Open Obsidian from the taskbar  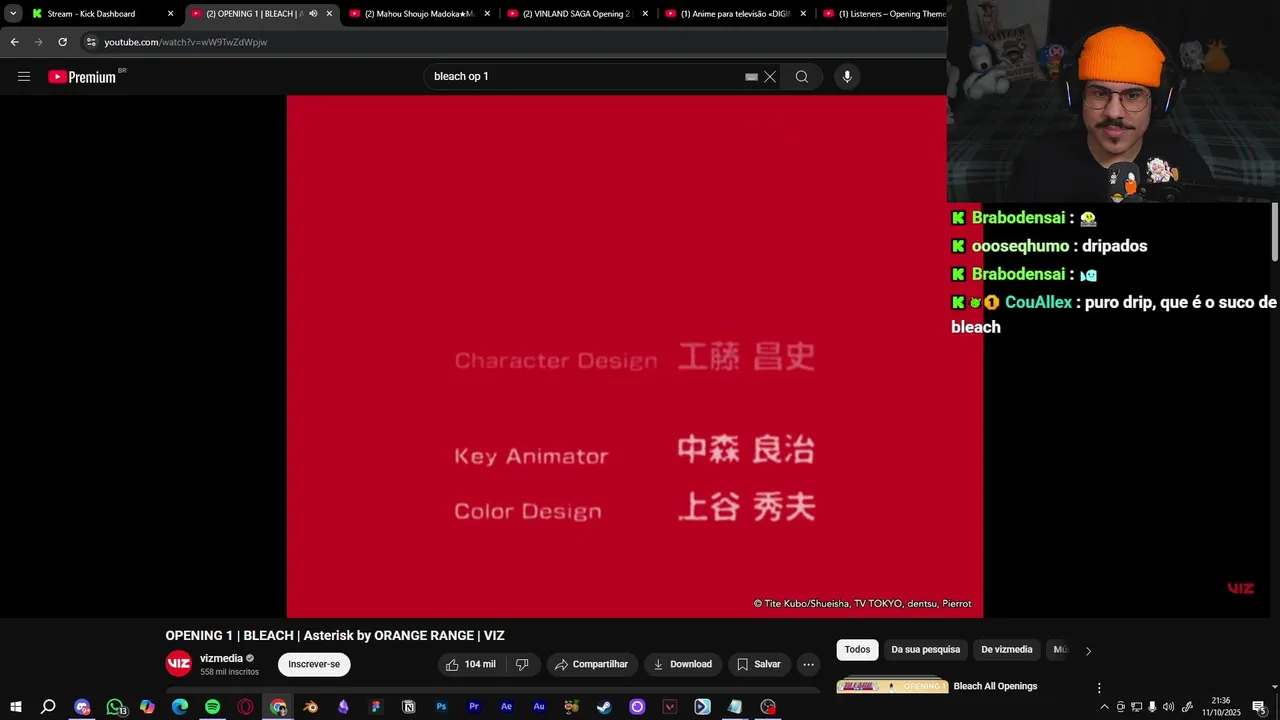[x=343, y=707]
